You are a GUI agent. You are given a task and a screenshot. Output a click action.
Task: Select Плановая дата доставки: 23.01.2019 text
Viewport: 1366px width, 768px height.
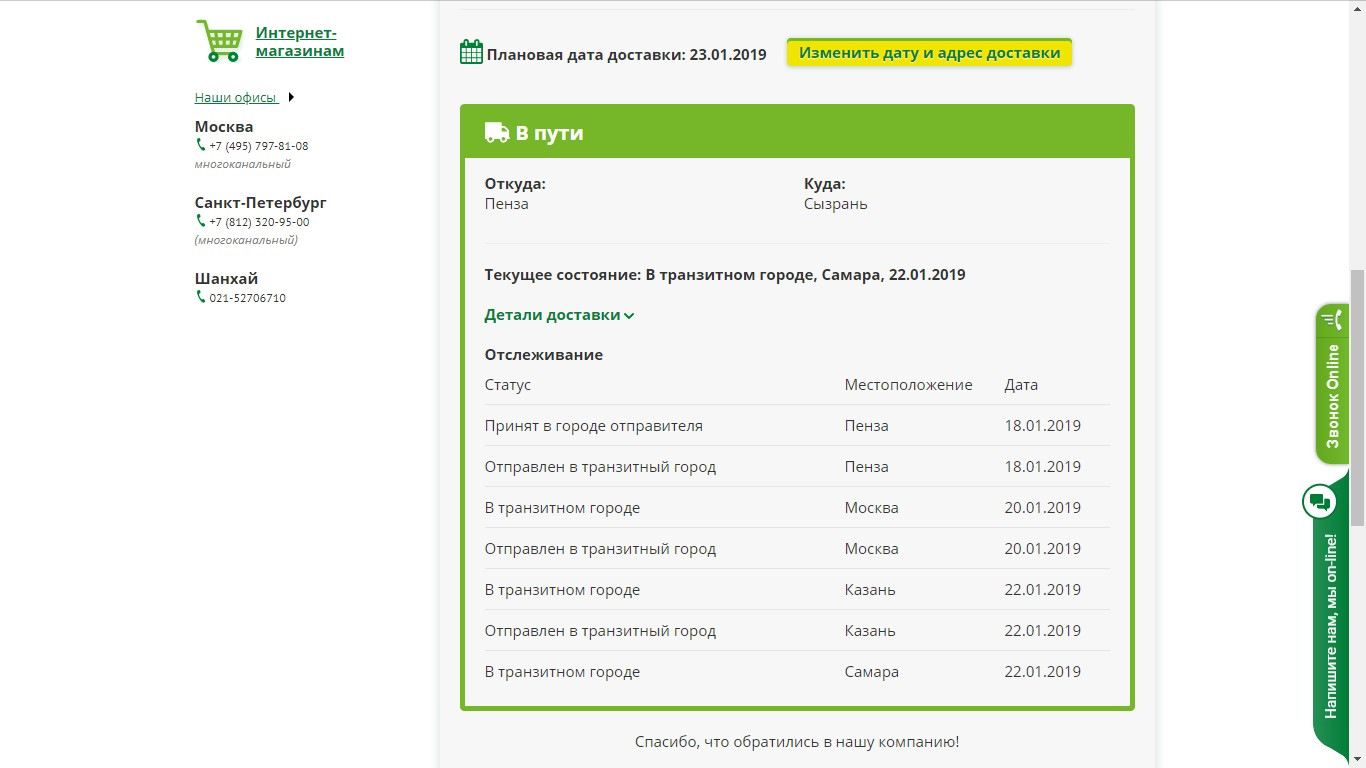pos(627,55)
